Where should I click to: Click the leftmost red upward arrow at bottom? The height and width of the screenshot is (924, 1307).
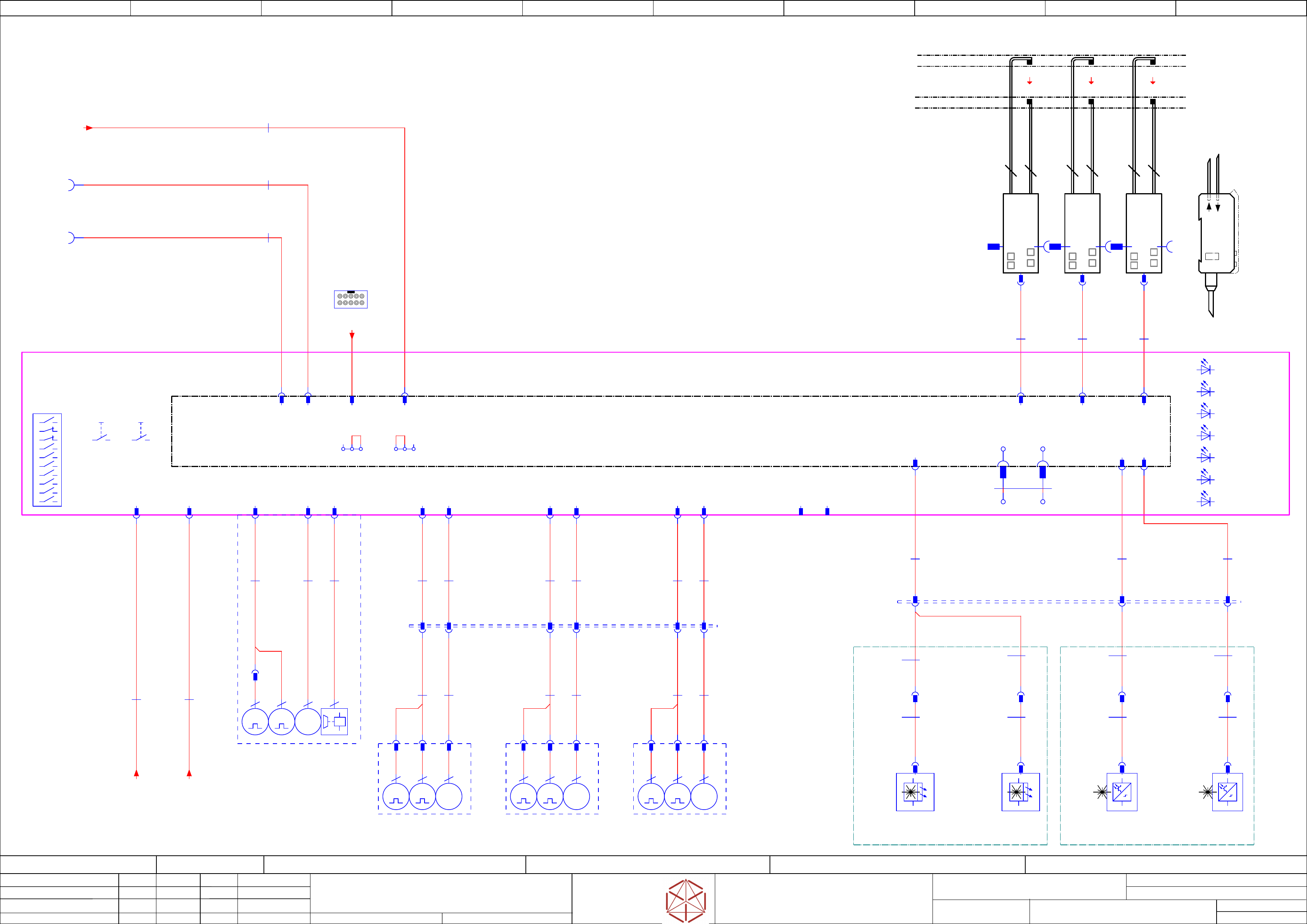tap(137, 773)
